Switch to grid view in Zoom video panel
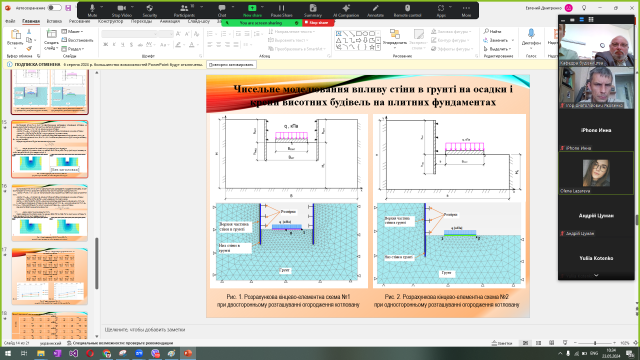The width and height of the screenshot is (640, 360). [590, 20]
